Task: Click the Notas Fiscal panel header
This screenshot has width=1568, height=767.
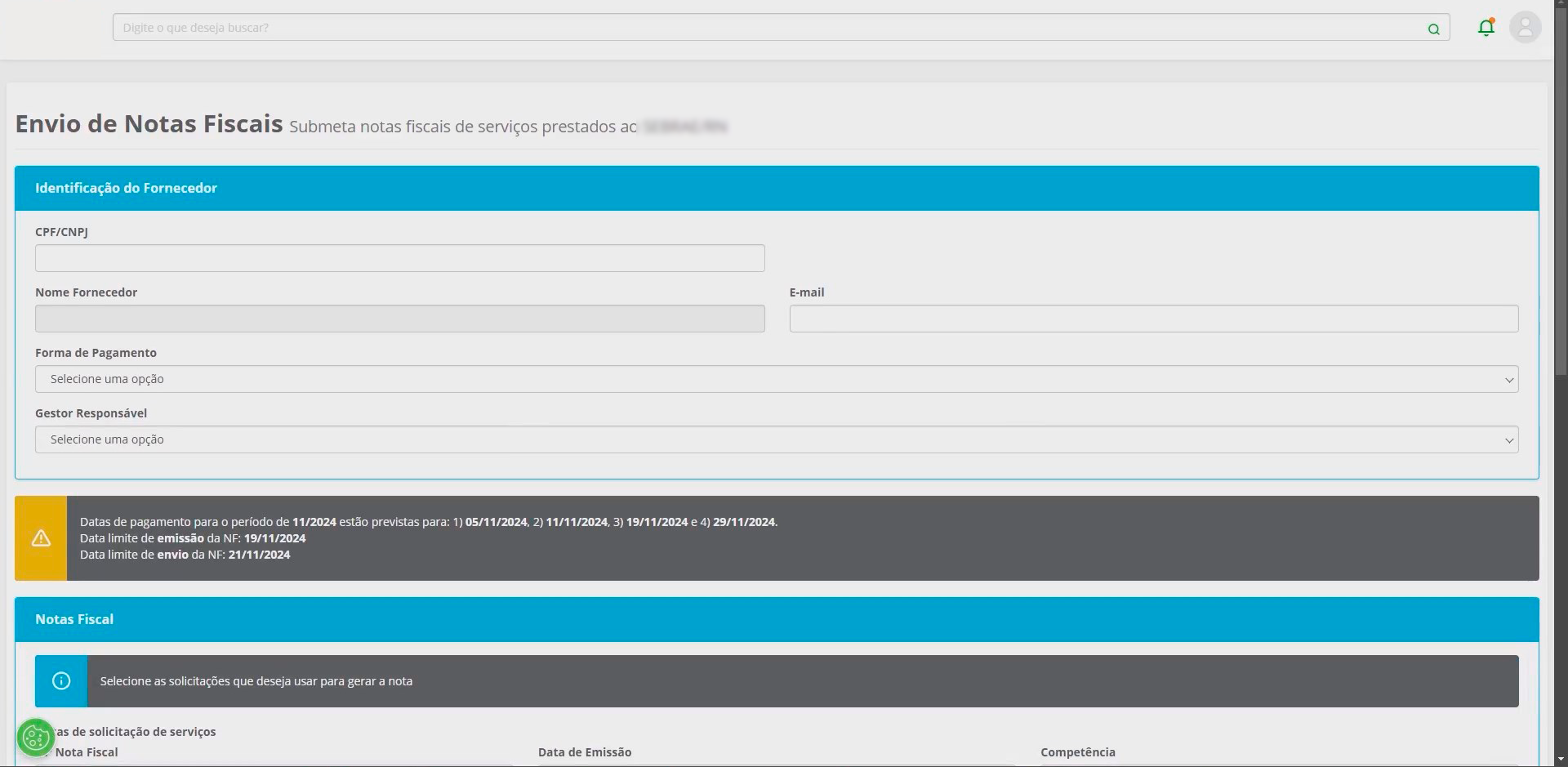Action: pyautogui.click(x=74, y=619)
